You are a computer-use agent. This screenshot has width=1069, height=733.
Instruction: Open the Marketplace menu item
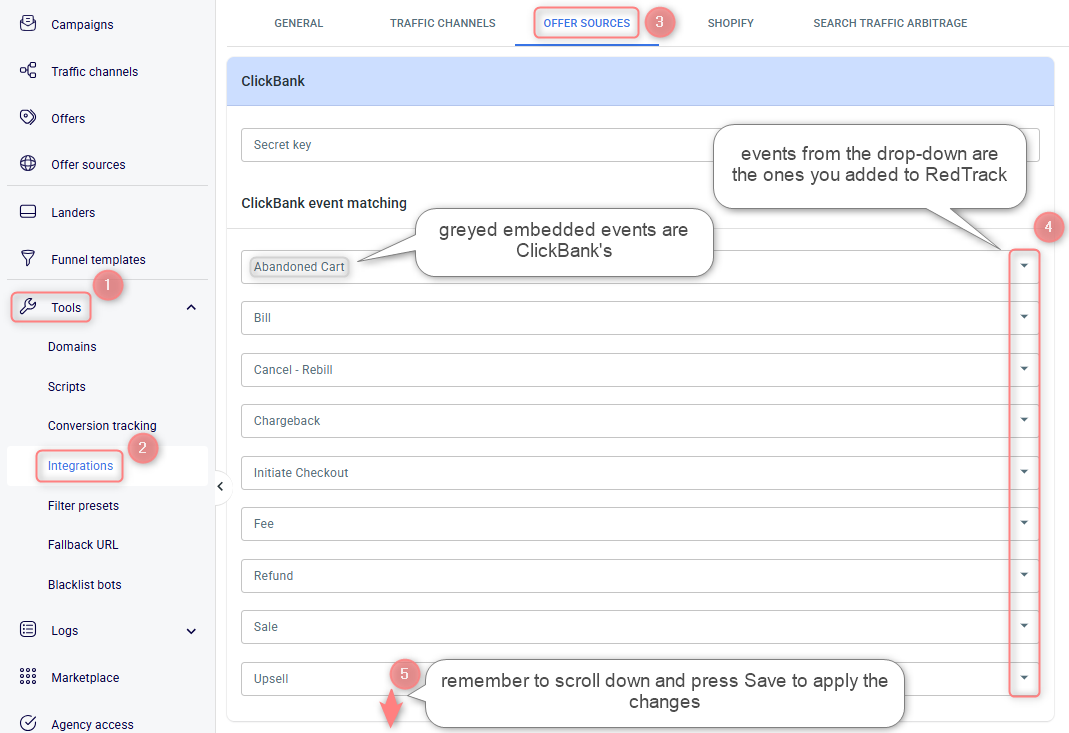(x=85, y=678)
